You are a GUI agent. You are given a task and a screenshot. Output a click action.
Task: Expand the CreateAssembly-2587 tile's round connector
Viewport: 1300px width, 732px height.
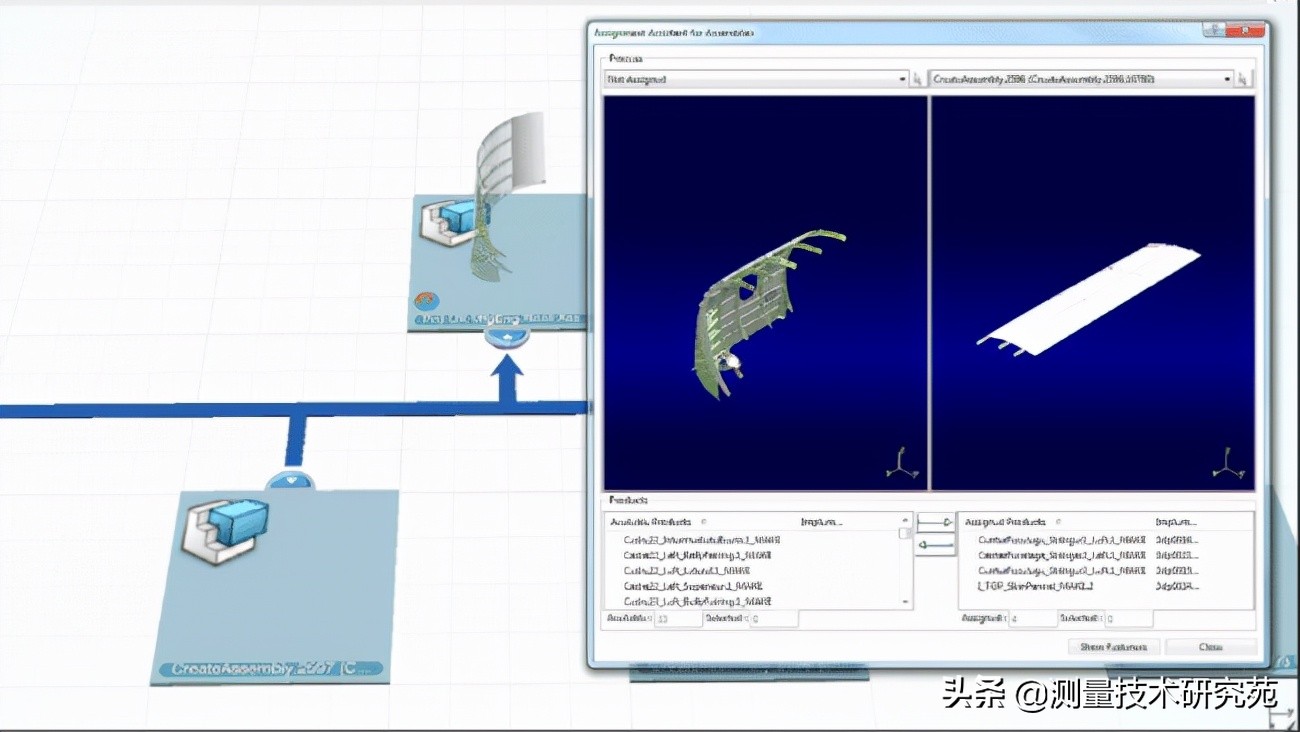(x=290, y=481)
